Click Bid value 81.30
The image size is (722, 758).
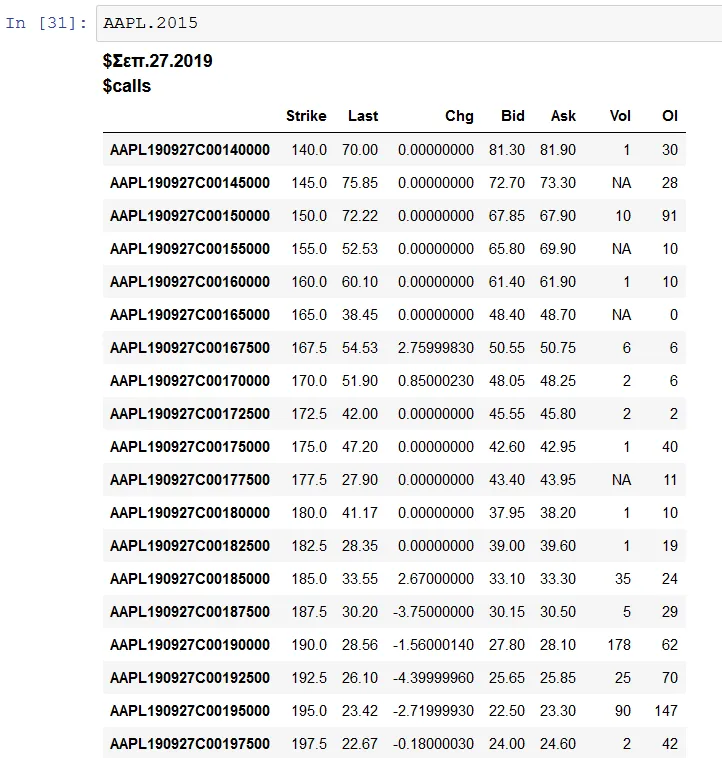tap(506, 150)
